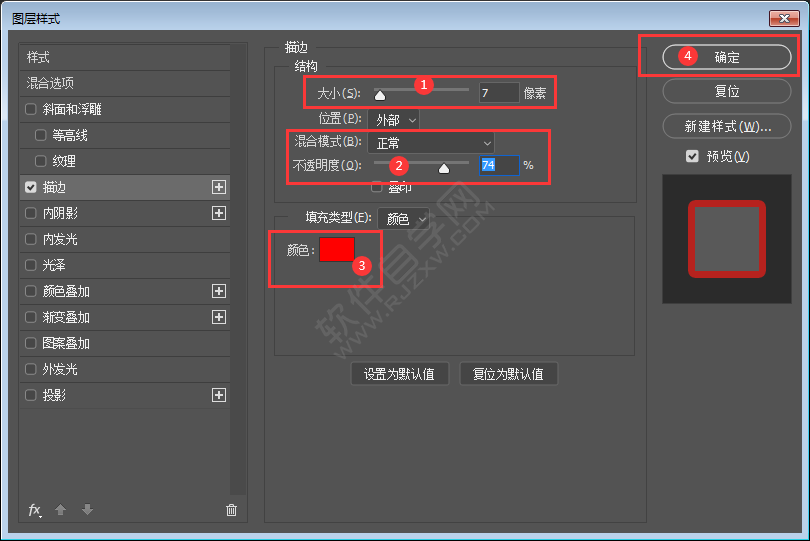
Task: Select the 图案叠加 row label
Action: [x=66, y=343]
